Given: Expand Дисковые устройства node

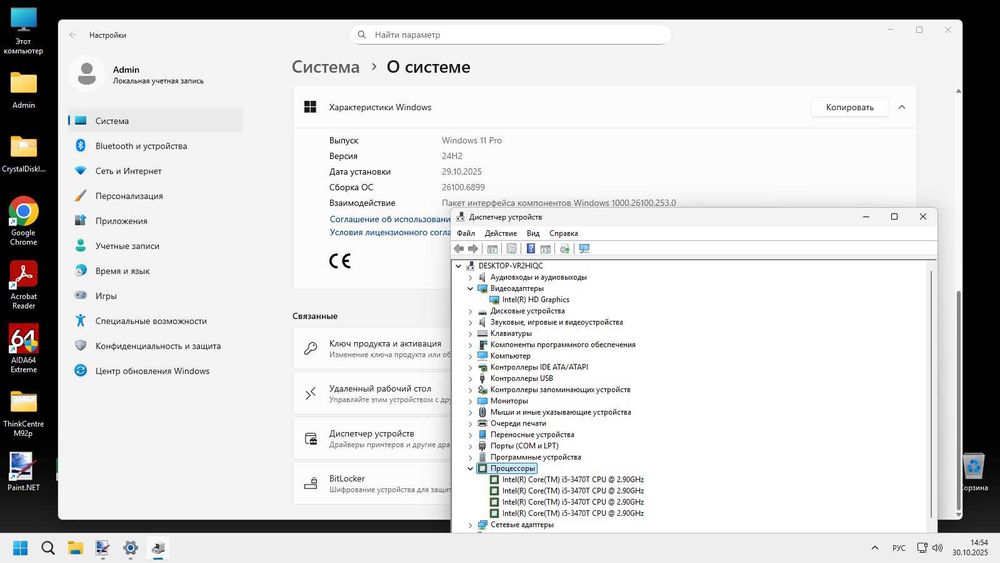Looking at the screenshot, I should click(471, 311).
